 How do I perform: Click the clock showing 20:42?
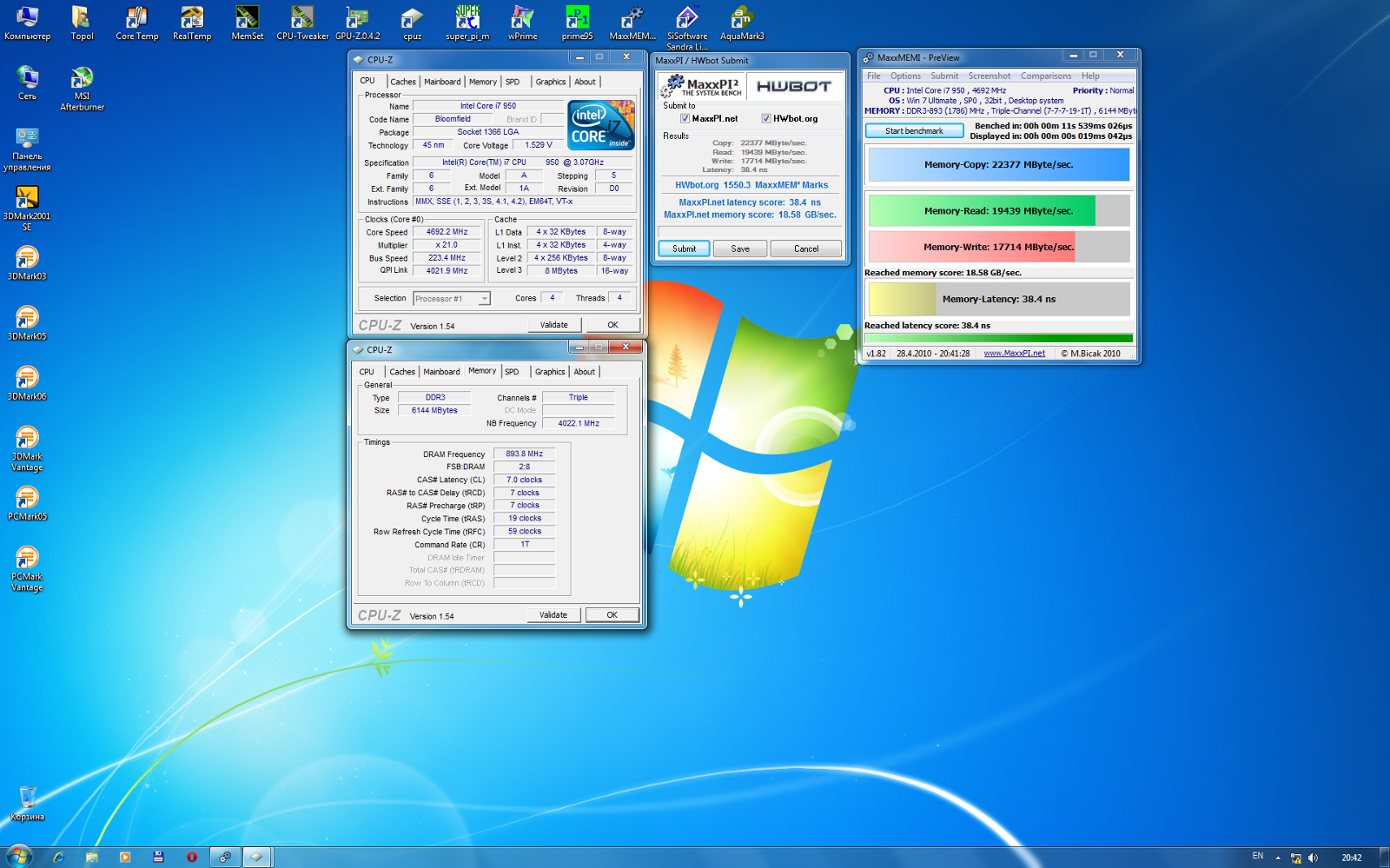coord(1352,858)
